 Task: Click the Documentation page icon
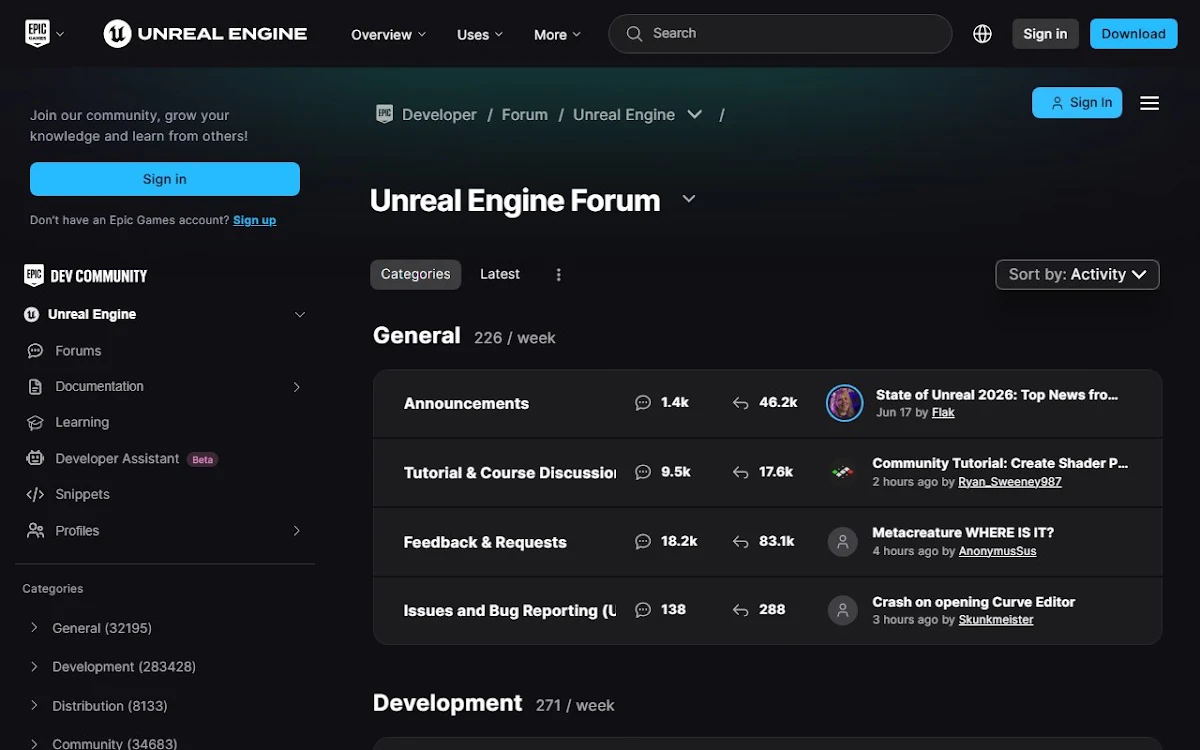(35, 387)
